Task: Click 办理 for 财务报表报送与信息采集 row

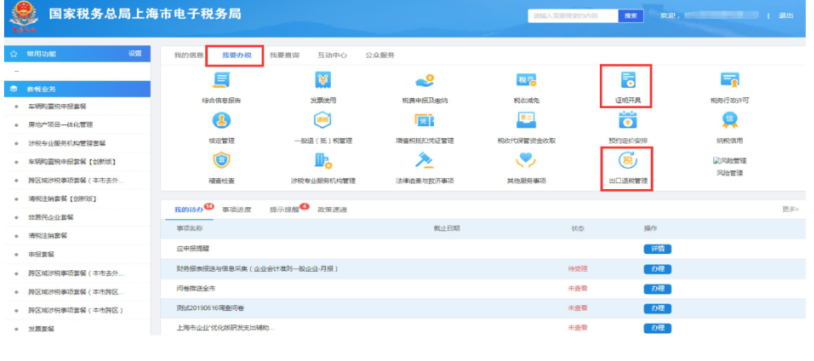Action: coord(657,269)
